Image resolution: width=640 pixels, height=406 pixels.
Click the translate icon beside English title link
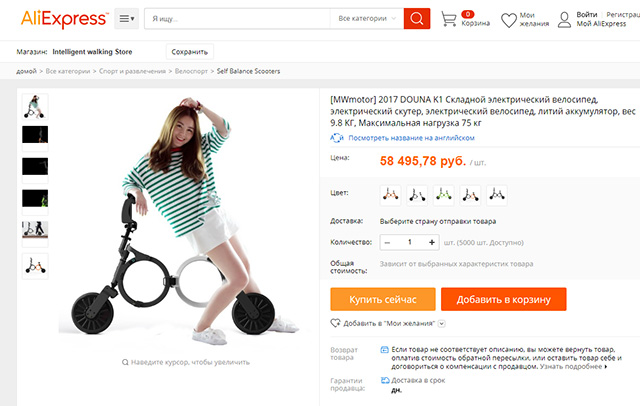click(x=337, y=138)
